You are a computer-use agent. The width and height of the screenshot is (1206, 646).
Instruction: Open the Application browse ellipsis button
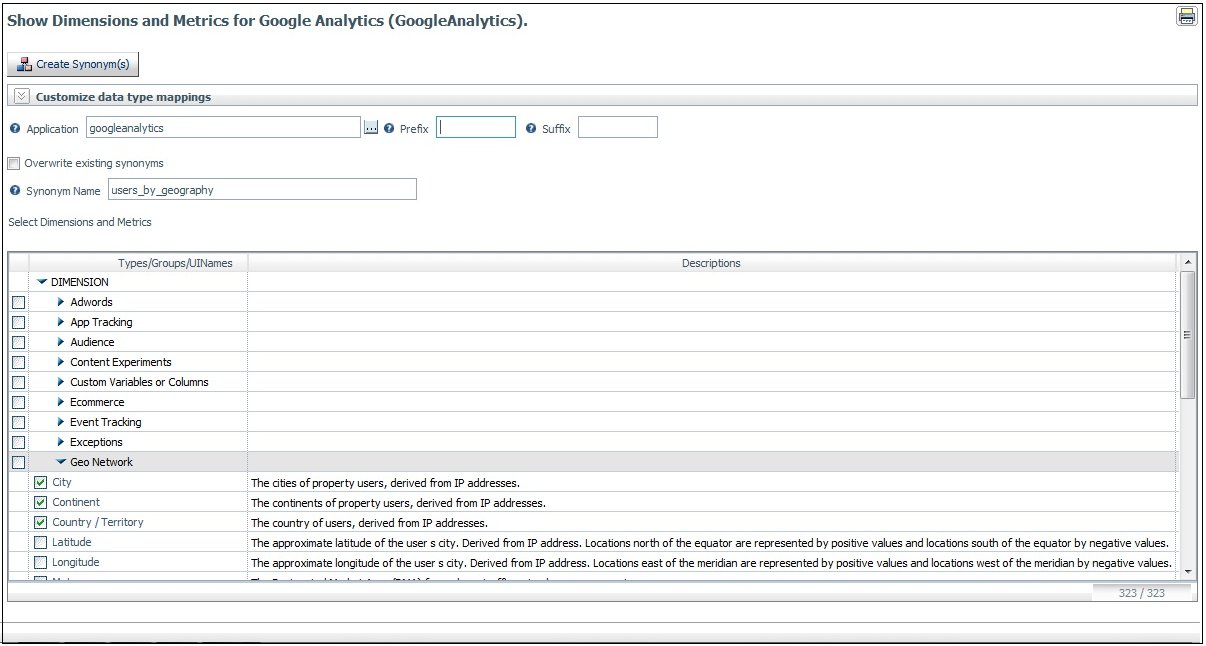[370, 127]
